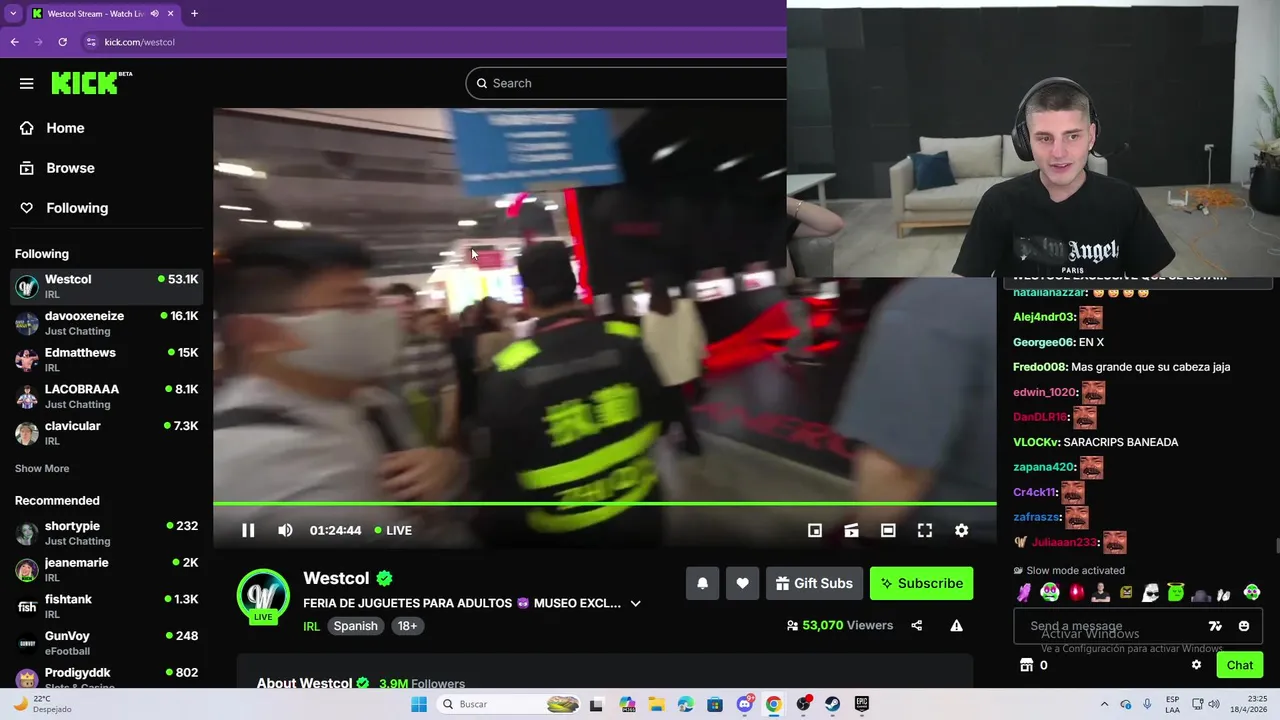Pause the live stream
The height and width of the screenshot is (720, 1280).
pyautogui.click(x=248, y=530)
